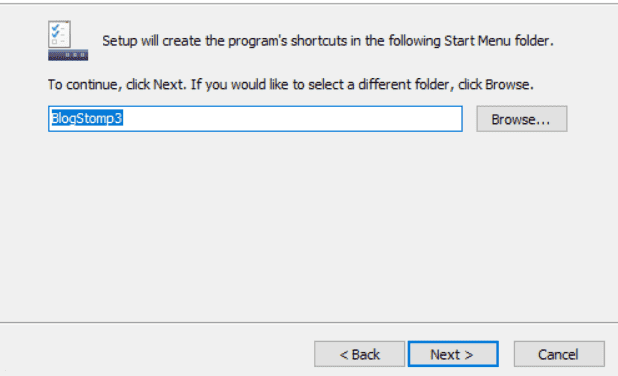Return to previous page via < Back

359,354
